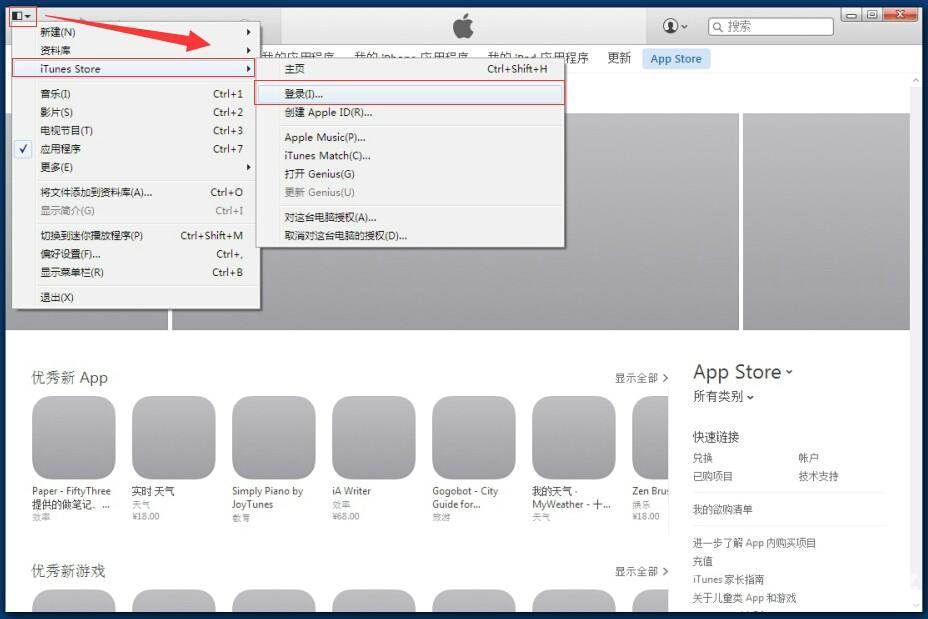Select 对这台电脑授权(A)... menu item
Image resolution: width=928 pixels, height=619 pixels.
330,217
